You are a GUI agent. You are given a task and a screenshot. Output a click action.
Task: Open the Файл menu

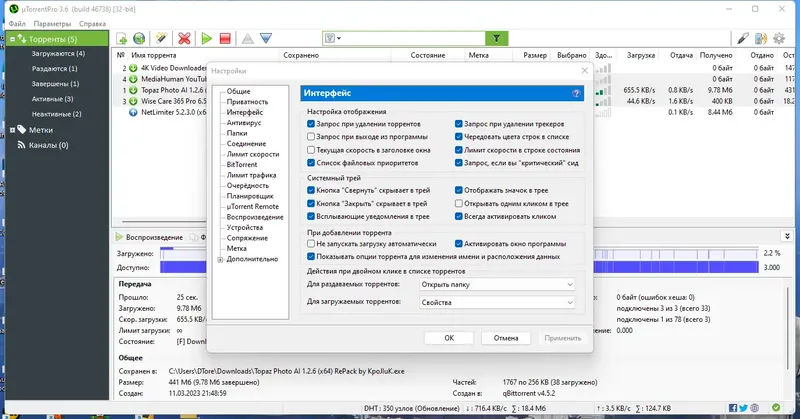click(x=17, y=23)
